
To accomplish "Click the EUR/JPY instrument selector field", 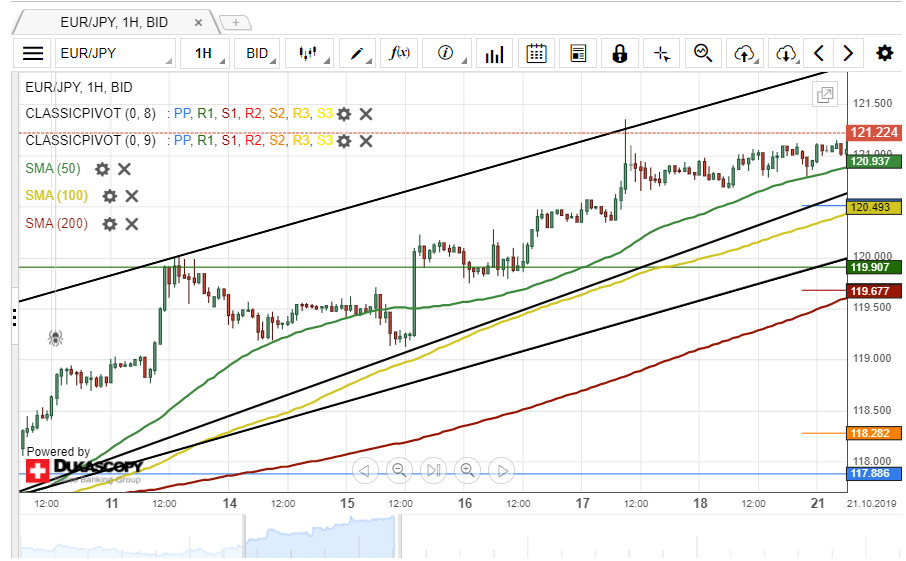I will (x=115, y=54).
